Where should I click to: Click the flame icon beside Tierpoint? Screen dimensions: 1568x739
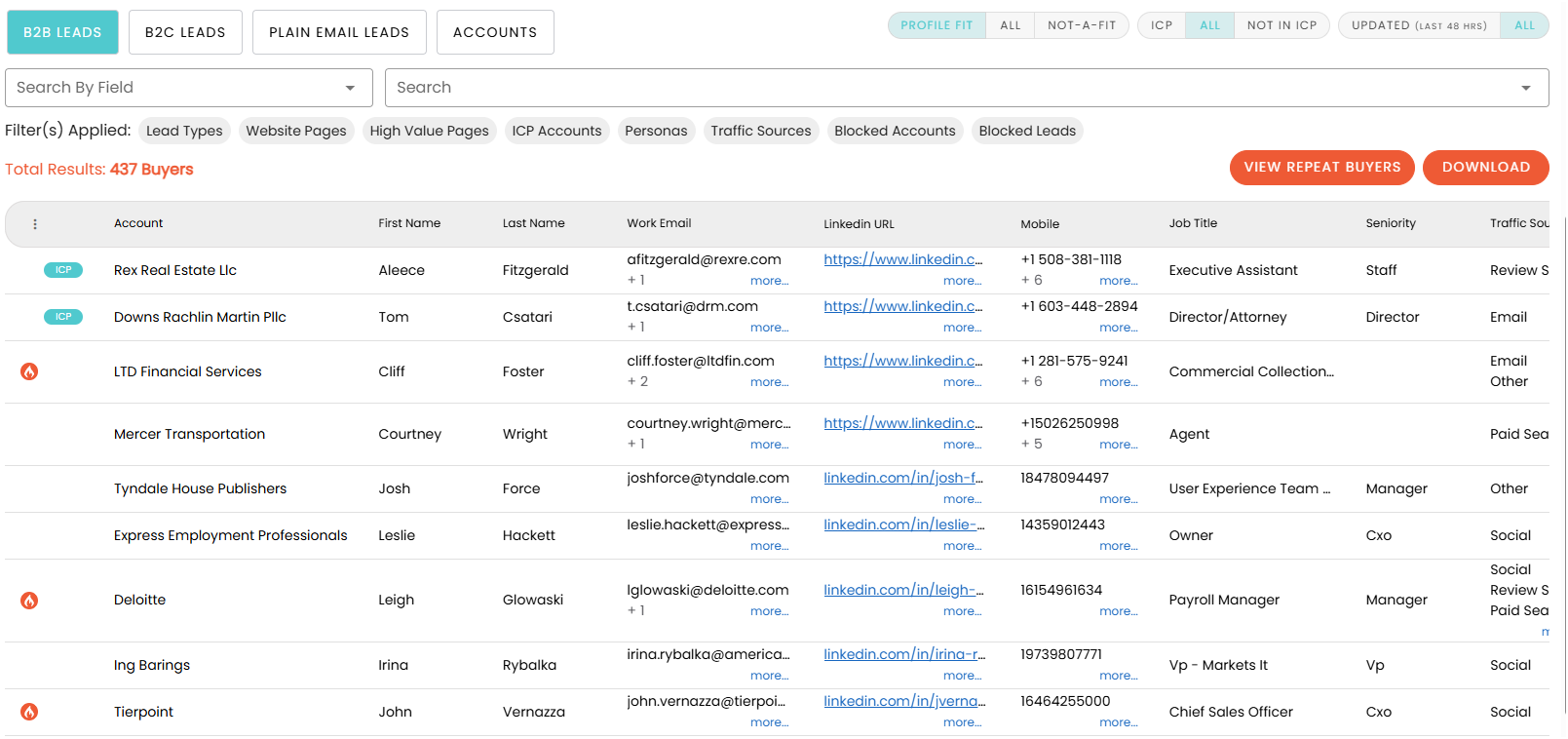29,712
